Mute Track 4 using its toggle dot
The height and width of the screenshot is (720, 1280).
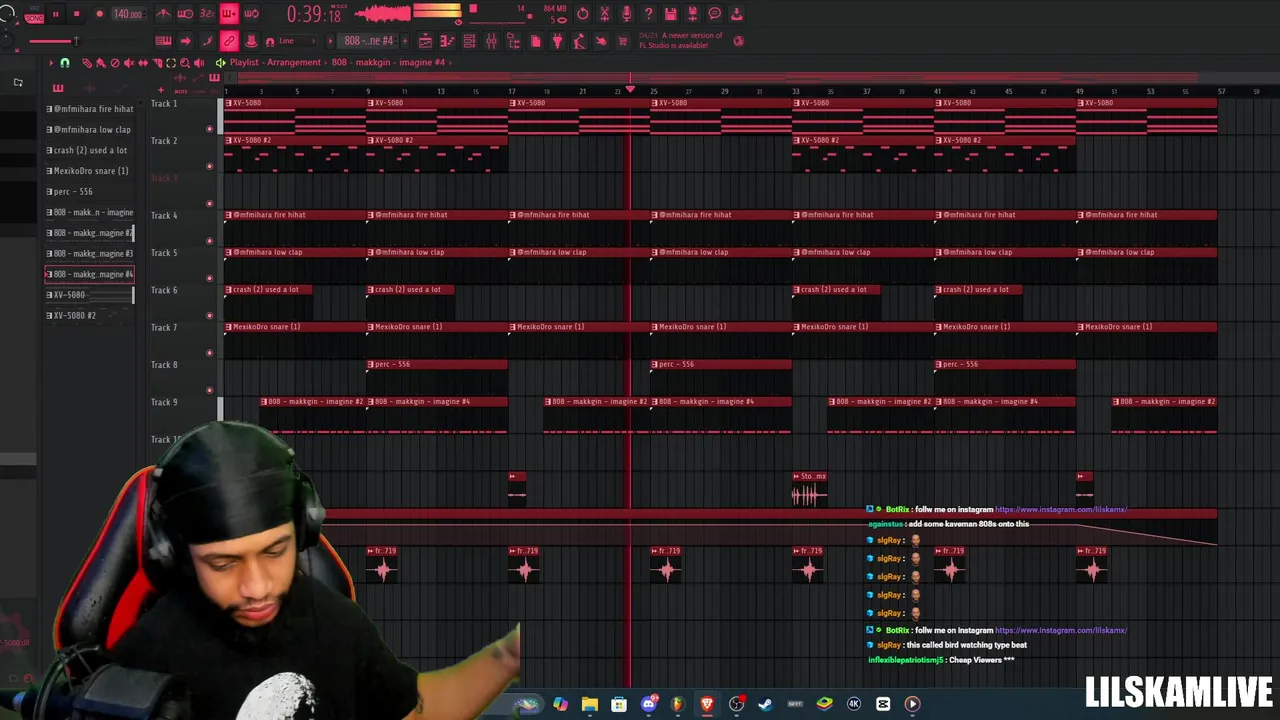coord(209,241)
